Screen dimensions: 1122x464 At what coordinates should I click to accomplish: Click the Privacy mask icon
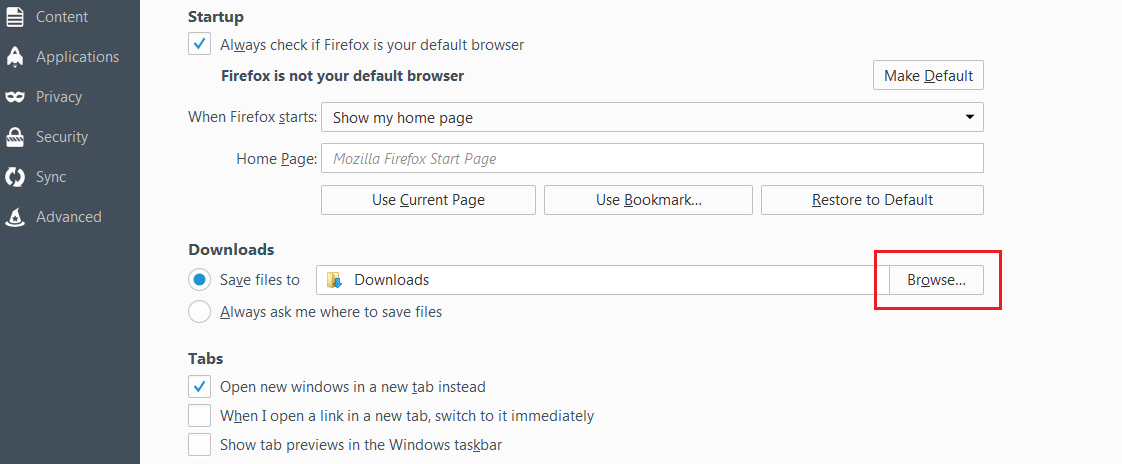15,97
